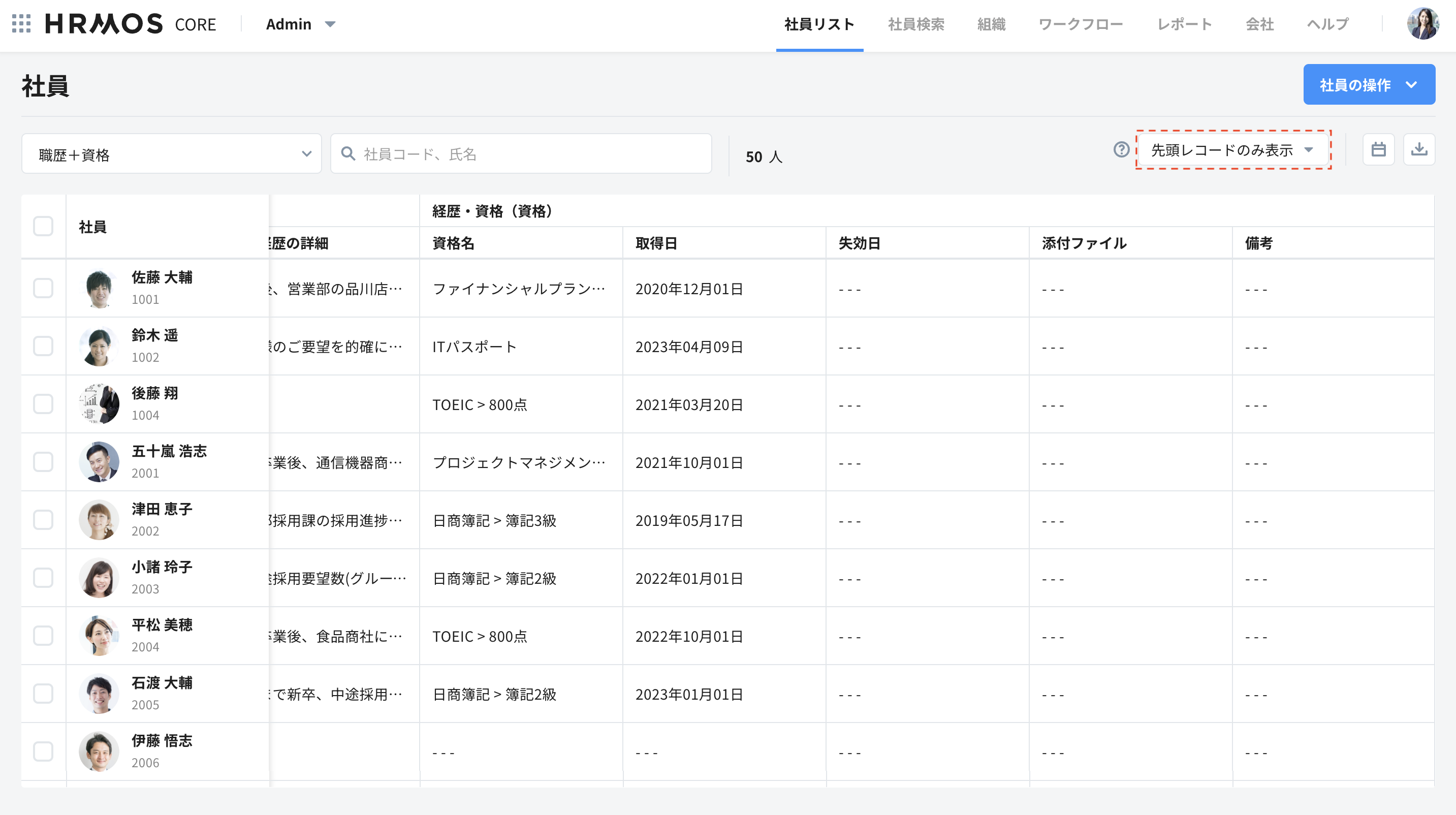The image size is (1456, 815).
Task: Go to the ワークフロー tab
Action: point(1080,24)
